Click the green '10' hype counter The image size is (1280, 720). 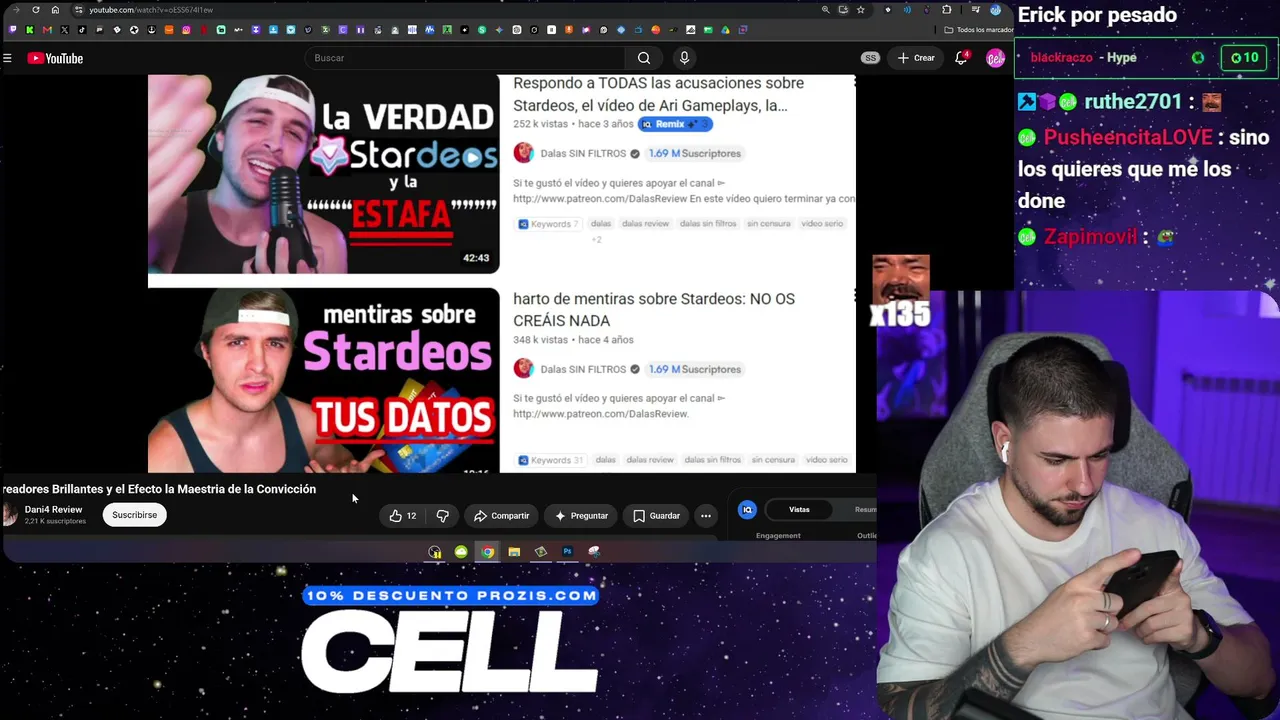click(1244, 58)
